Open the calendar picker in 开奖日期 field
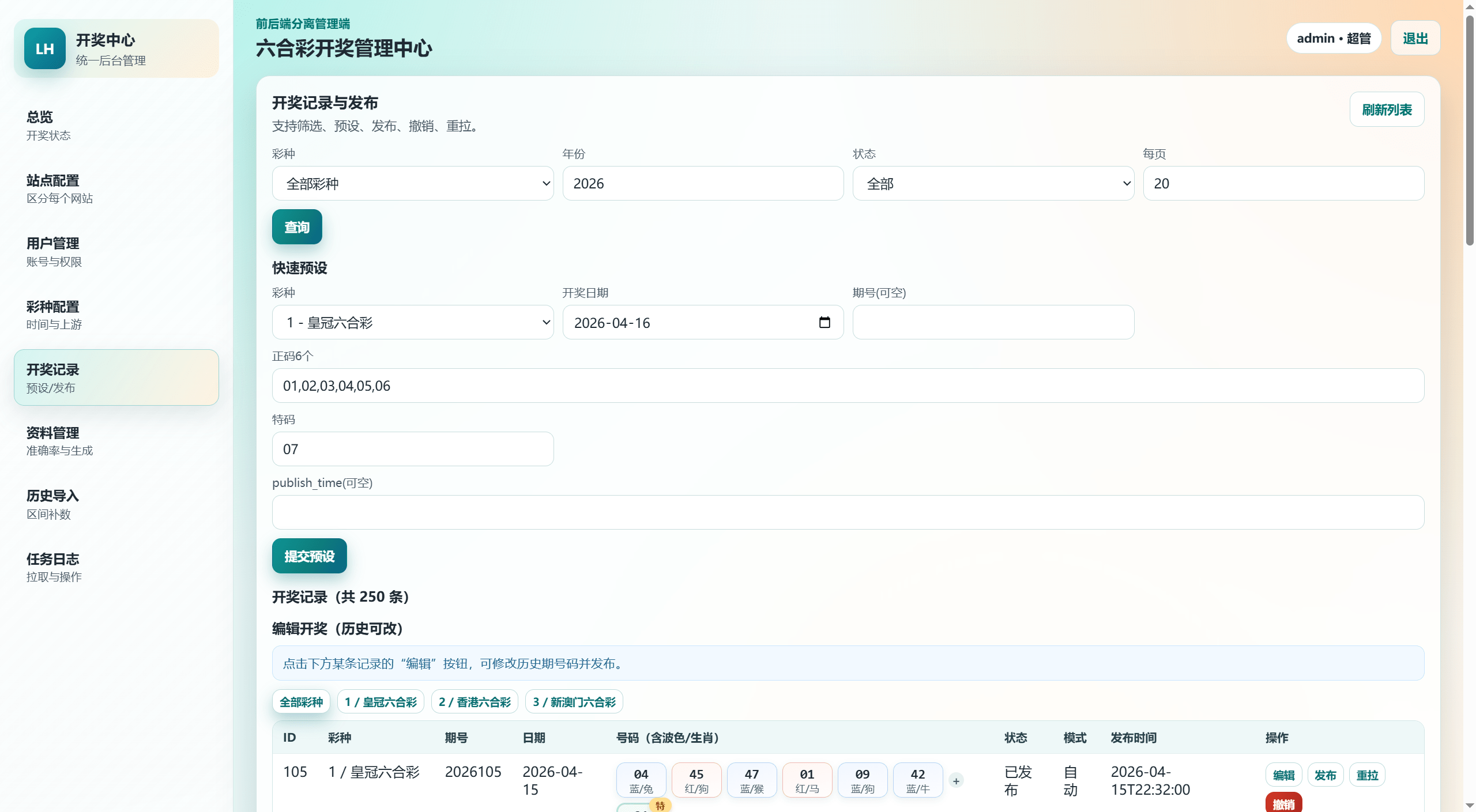The width and height of the screenshot is (1476, 812). tap(824, 322)
